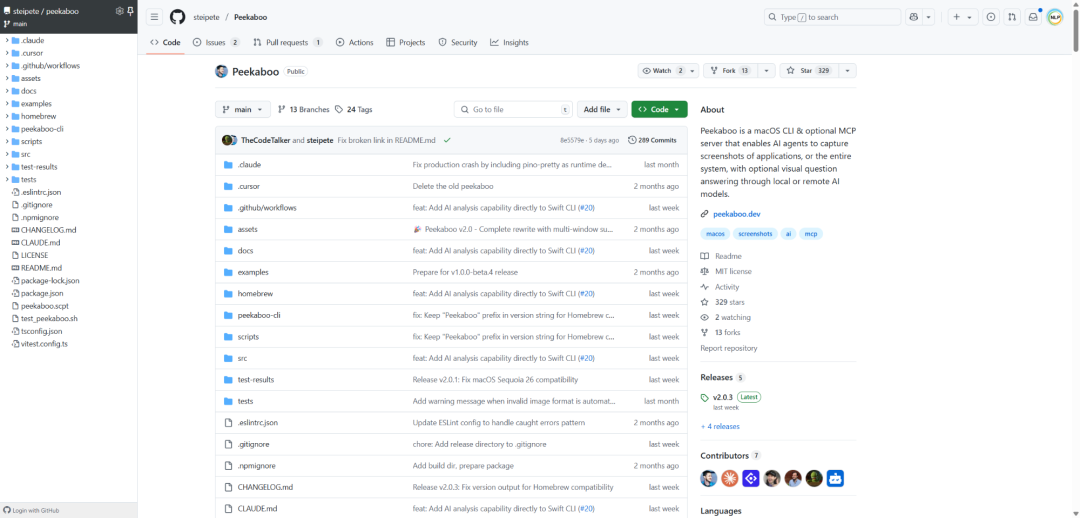
Task: Expand the .claude folder in sidebar tree
Action: (x=7, y=40)
